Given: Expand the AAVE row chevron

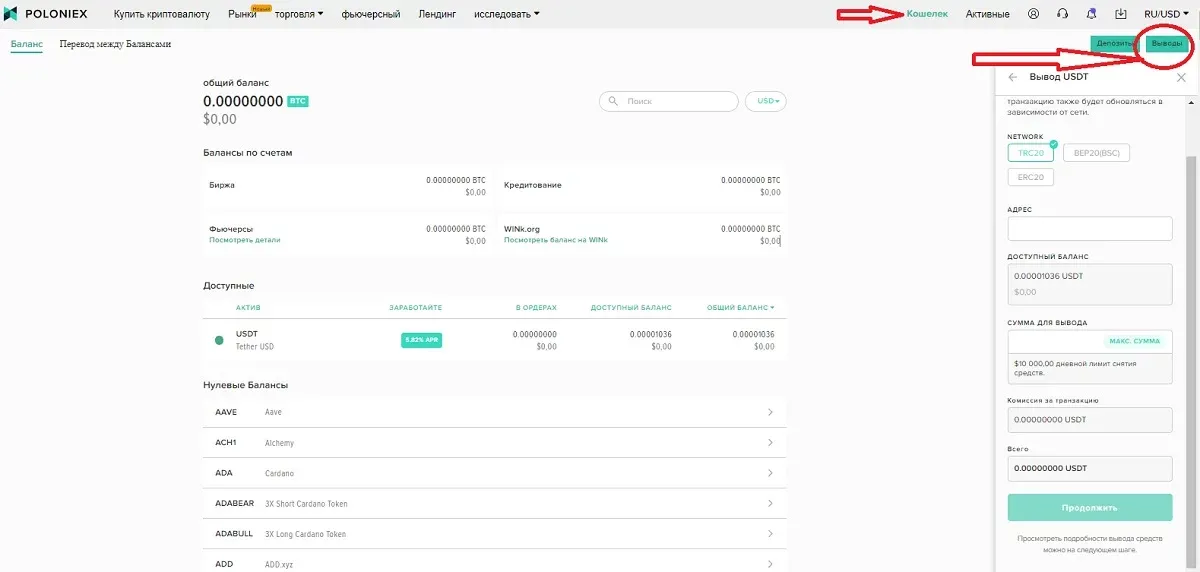Looking at the screenshot, I should coord(770,412).
